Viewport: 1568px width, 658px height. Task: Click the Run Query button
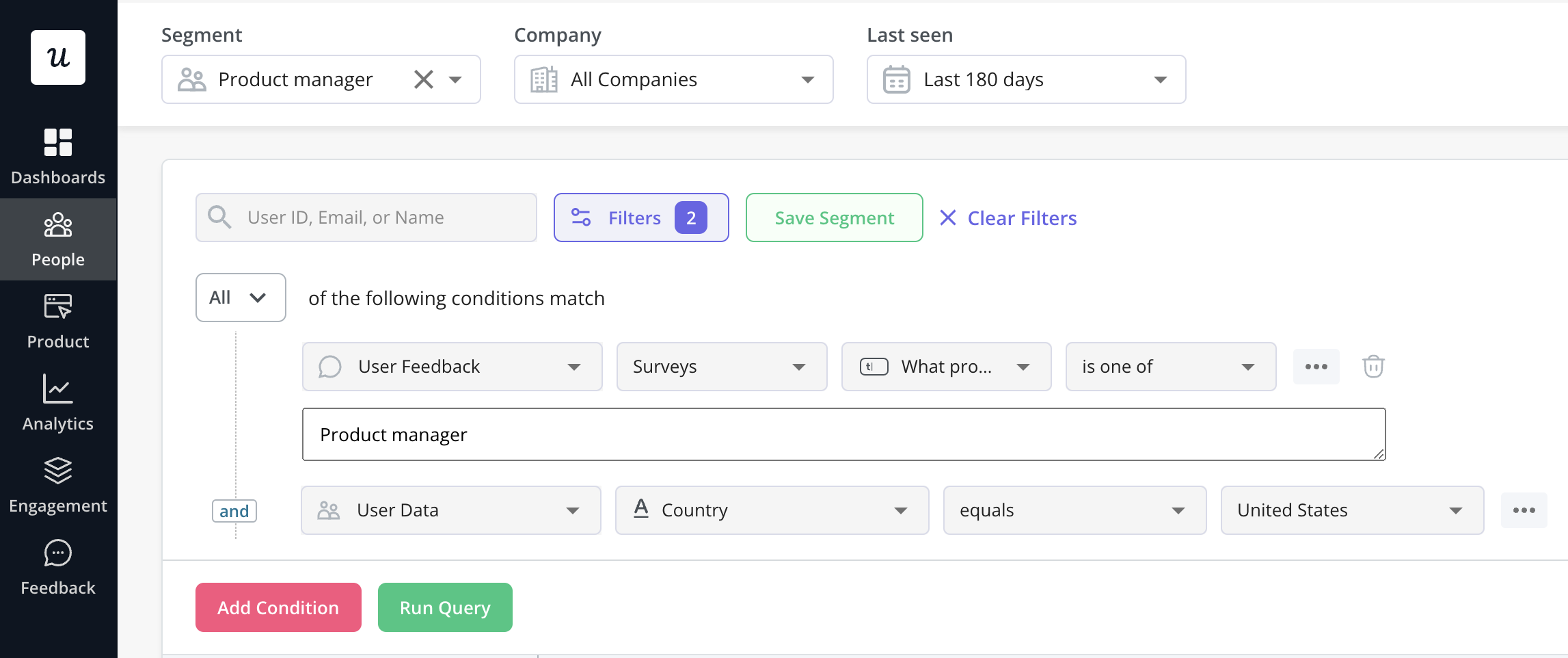pos(444,607)
